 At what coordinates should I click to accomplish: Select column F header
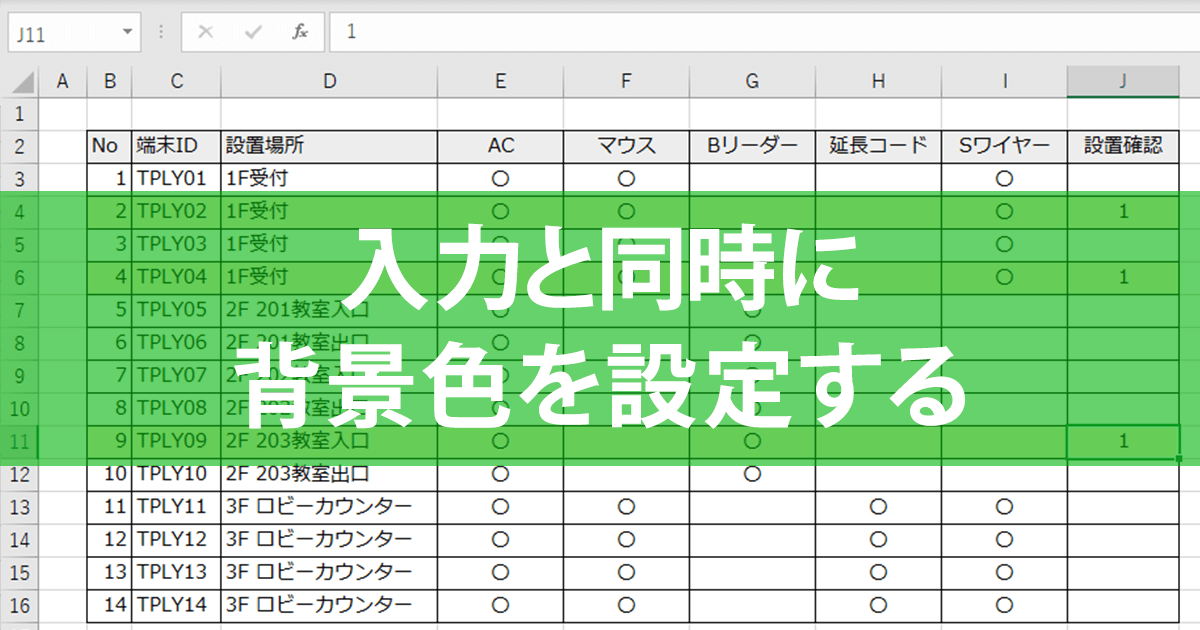point(626,82)
